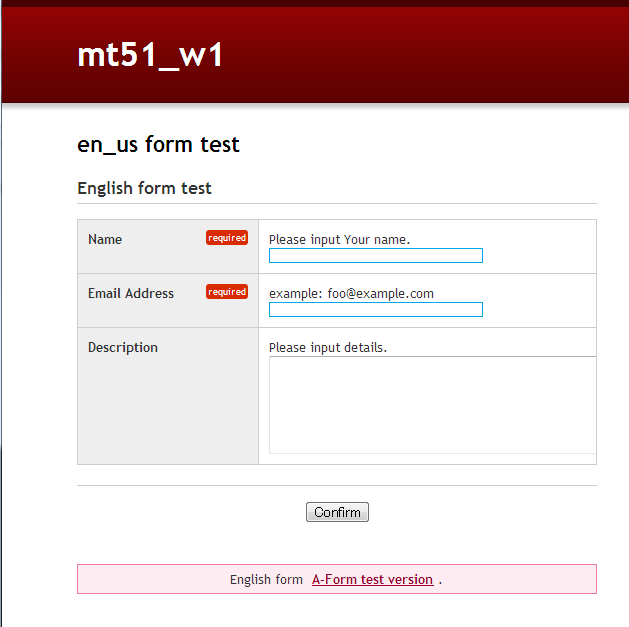Focus the Name text input field
Viewport: 629px width, 627px height.
coord(375,256)
